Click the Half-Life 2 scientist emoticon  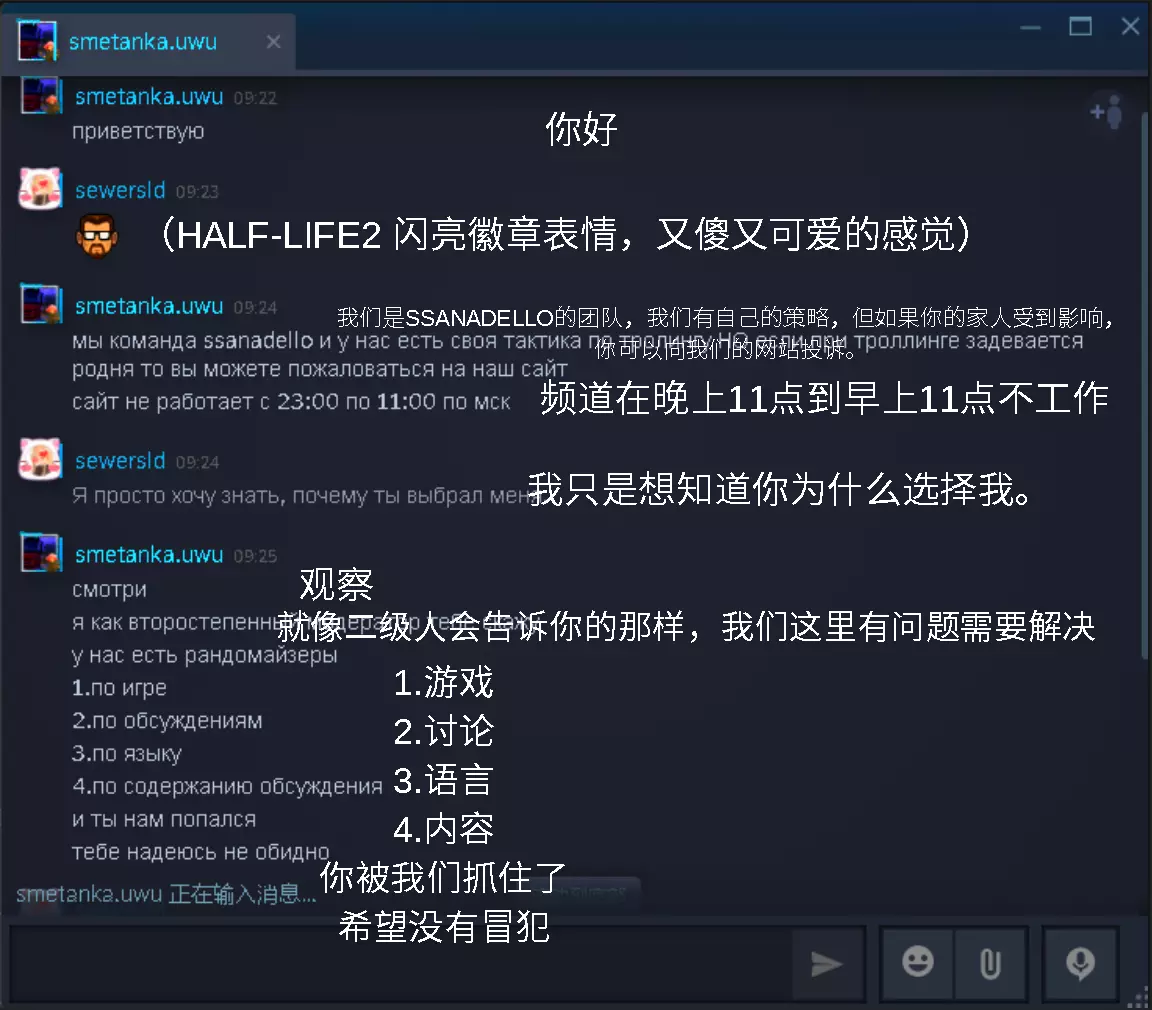click(x=97, y=235)
